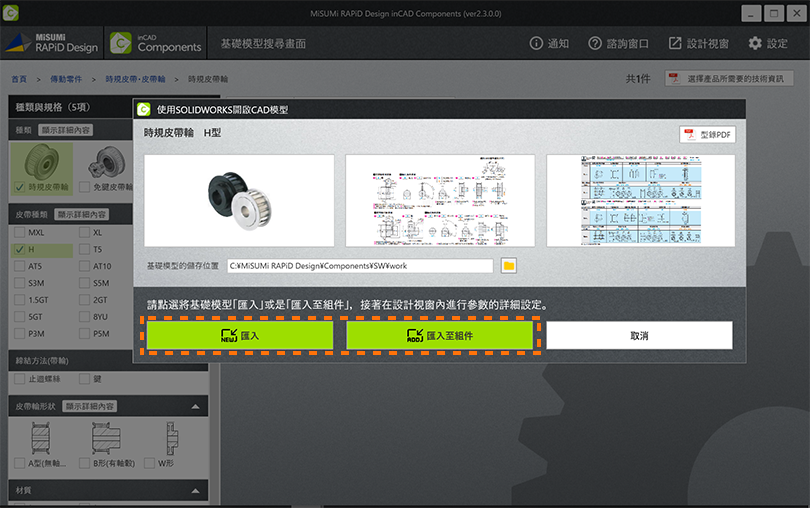Check the 止迴螺絲 fastening method
Screen dimensions: 810x508
20,379
